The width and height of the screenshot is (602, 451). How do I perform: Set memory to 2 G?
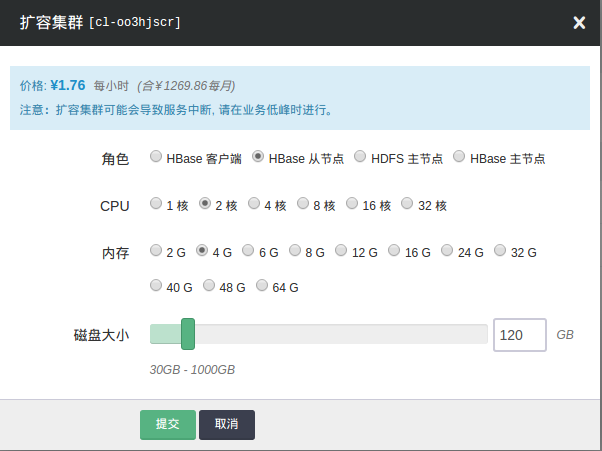(156, 251)
